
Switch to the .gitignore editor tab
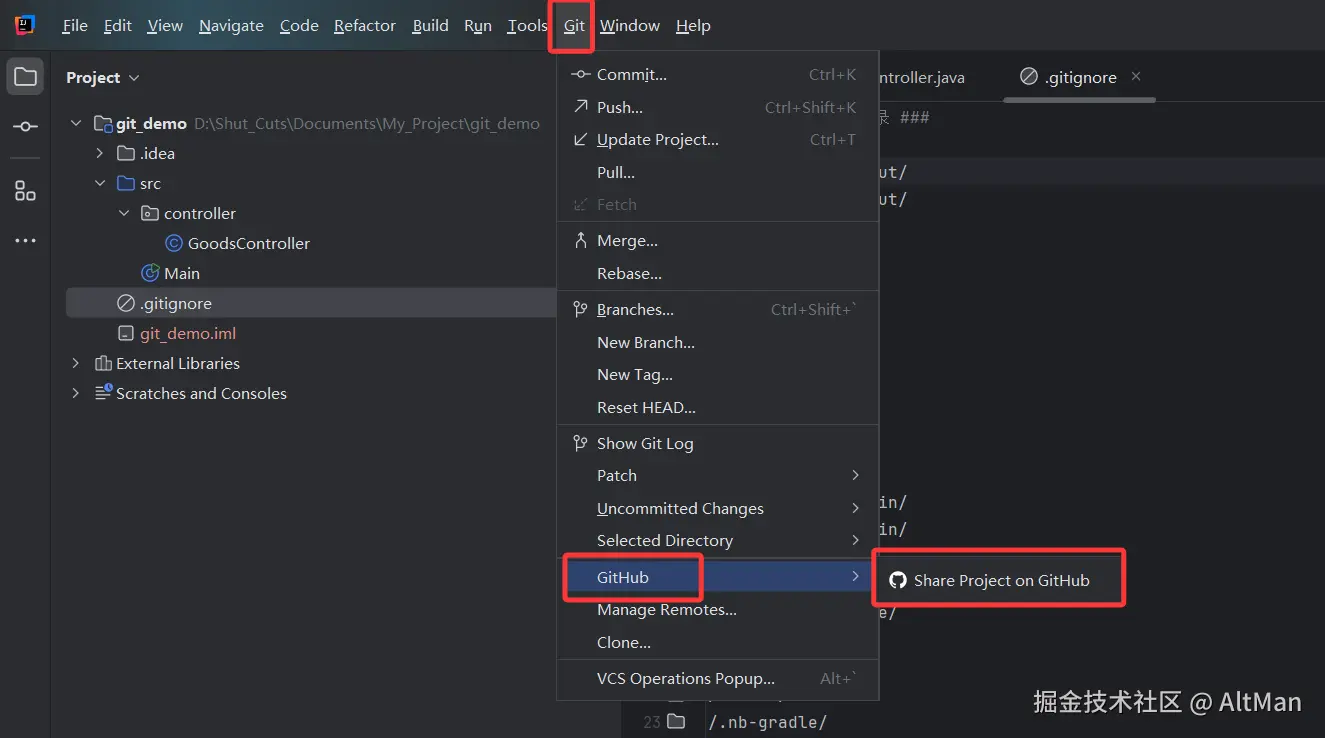pyautogui.click(x=1080, y=77)
